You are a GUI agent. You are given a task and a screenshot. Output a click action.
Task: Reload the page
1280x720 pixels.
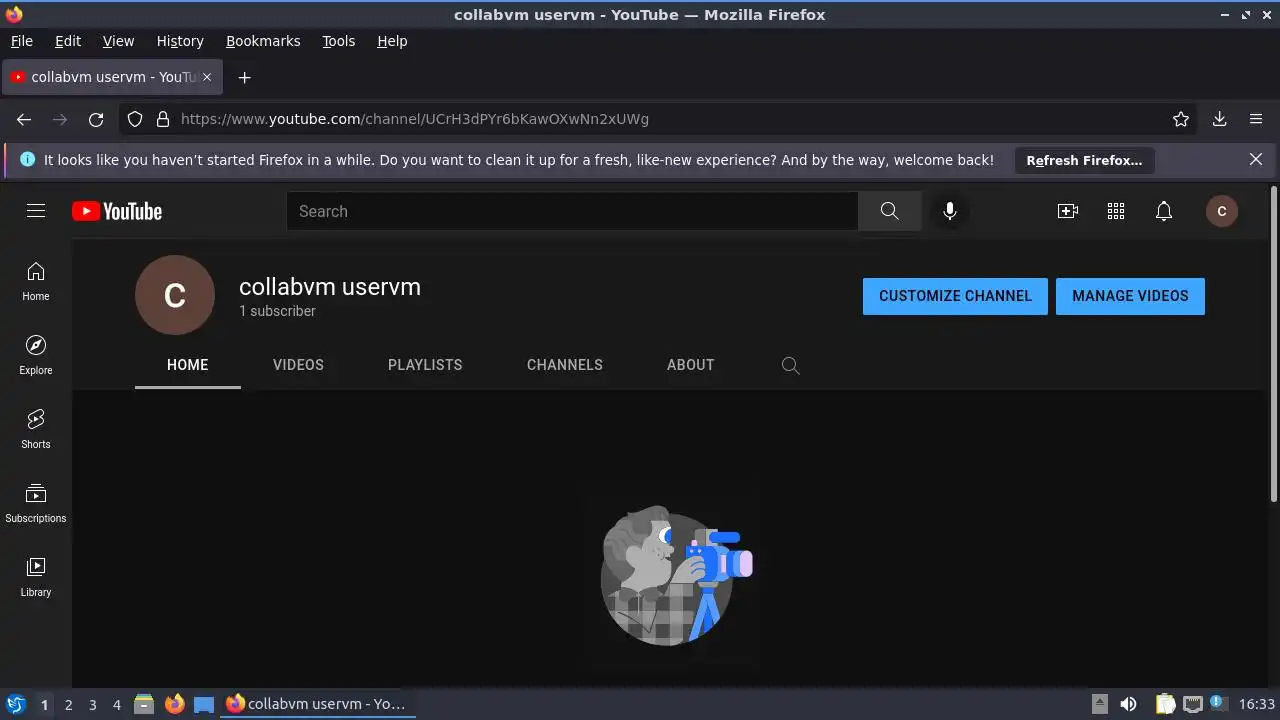[96, 119]
